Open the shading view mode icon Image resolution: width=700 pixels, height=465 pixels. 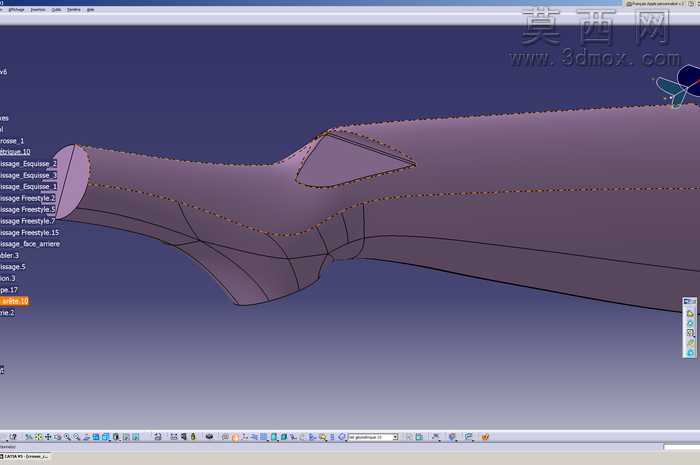pos(116,437)
